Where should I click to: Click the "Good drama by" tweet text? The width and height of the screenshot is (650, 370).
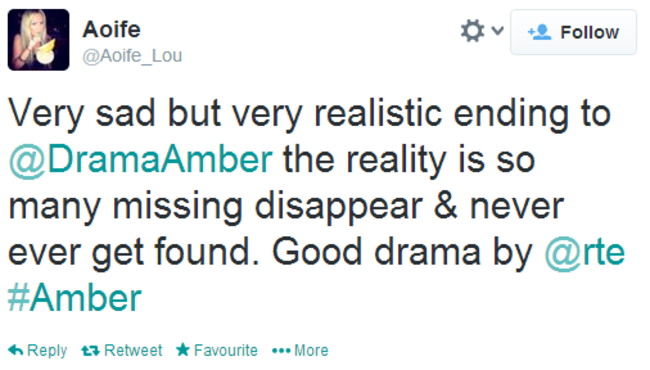tap(402, 253)
